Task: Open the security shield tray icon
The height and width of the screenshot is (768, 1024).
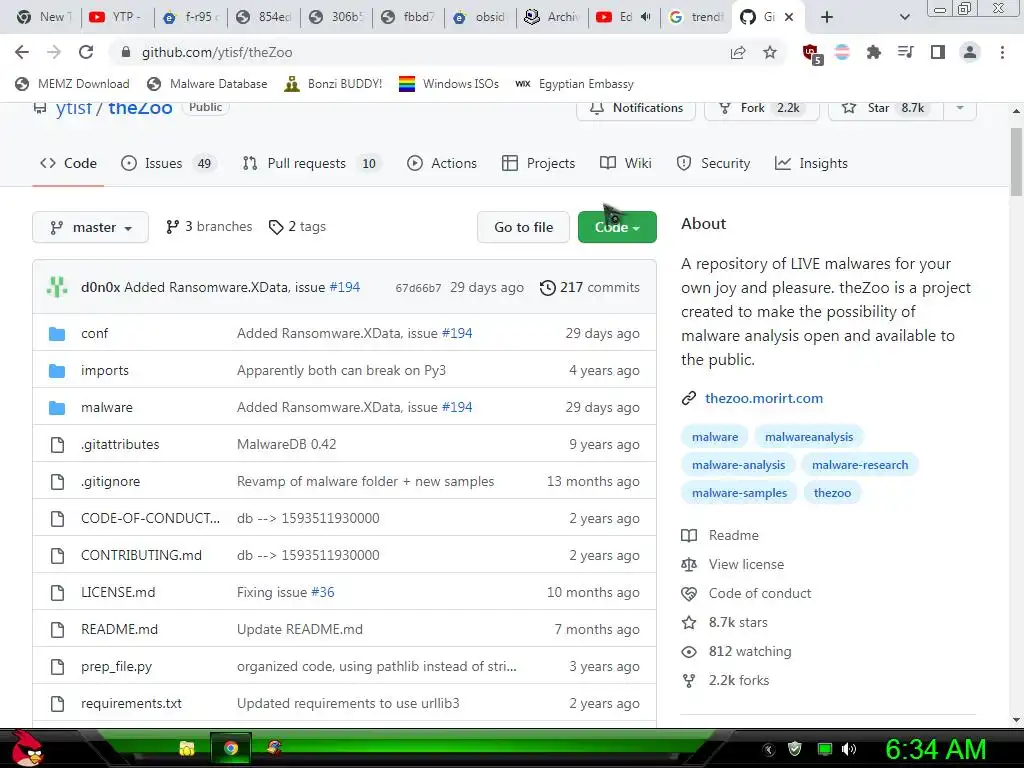Action: click(795, 749)
